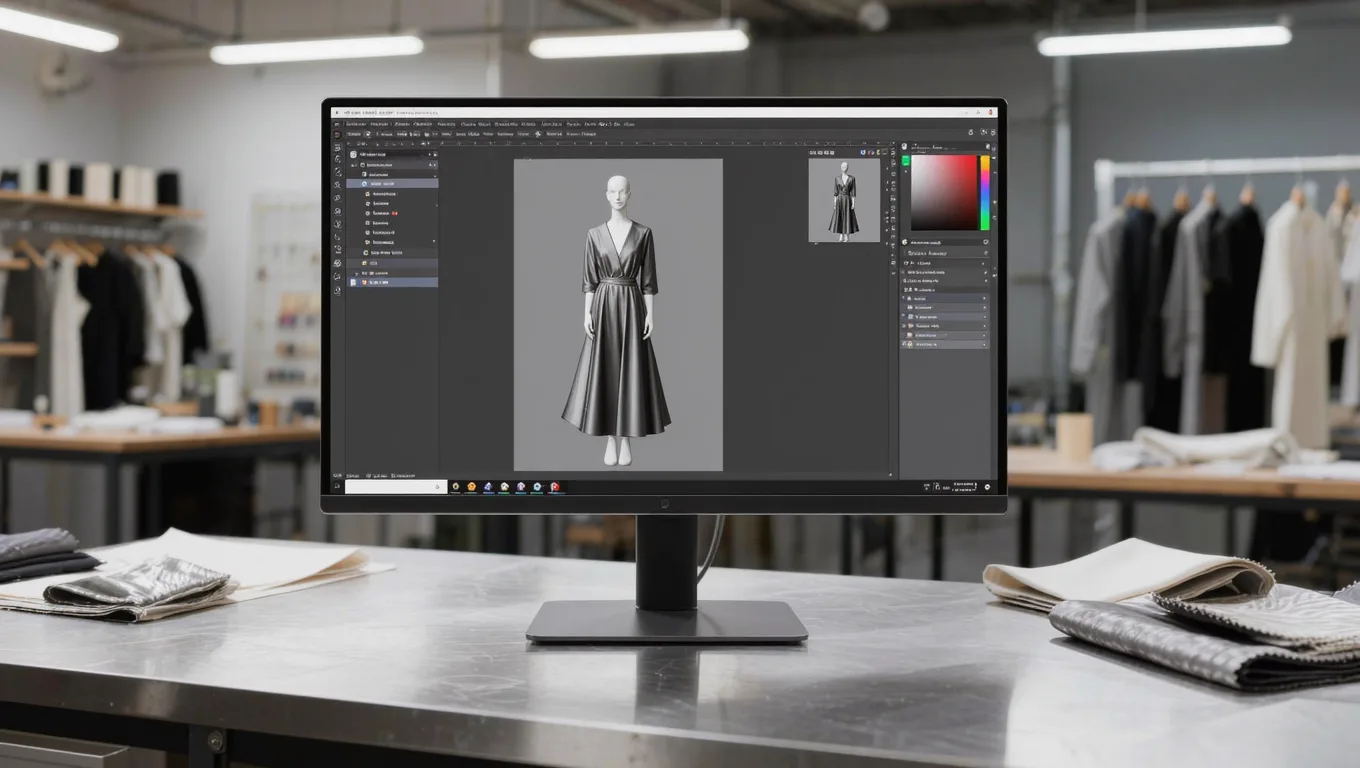This screenshot has height=768, width=1360.
Task: Click the small dress preview thumbnail in the navigator
Action: tap(844, 199)
